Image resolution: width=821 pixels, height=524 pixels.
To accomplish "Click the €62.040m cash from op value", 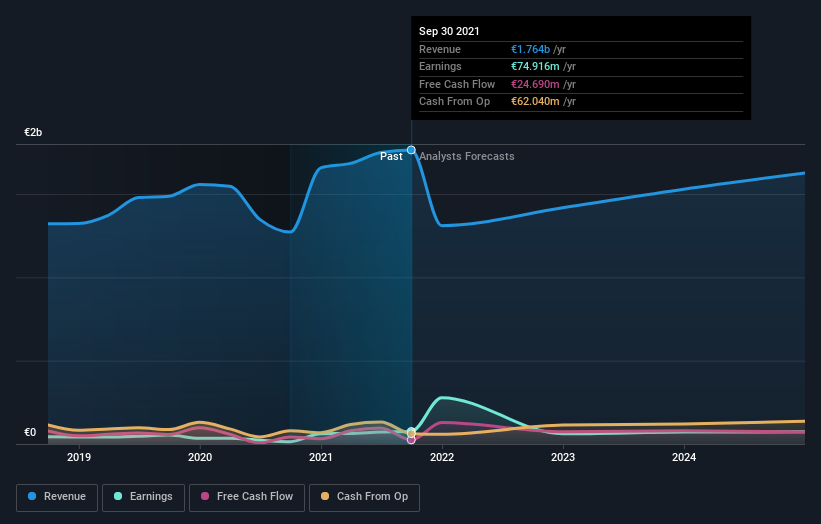I will pos(535,102).
